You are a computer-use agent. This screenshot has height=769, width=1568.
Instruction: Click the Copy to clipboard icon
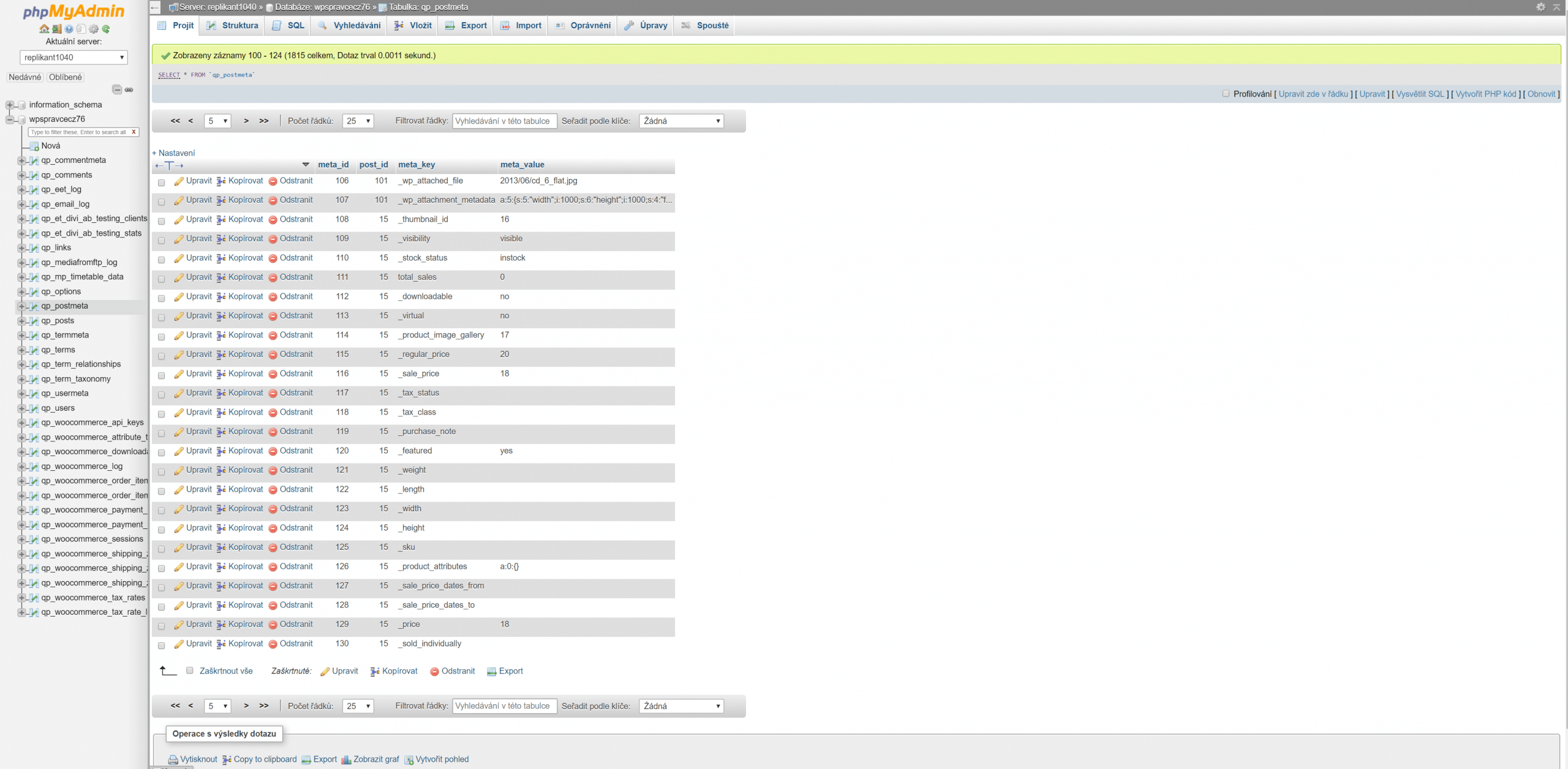click(x=227, y=760)
